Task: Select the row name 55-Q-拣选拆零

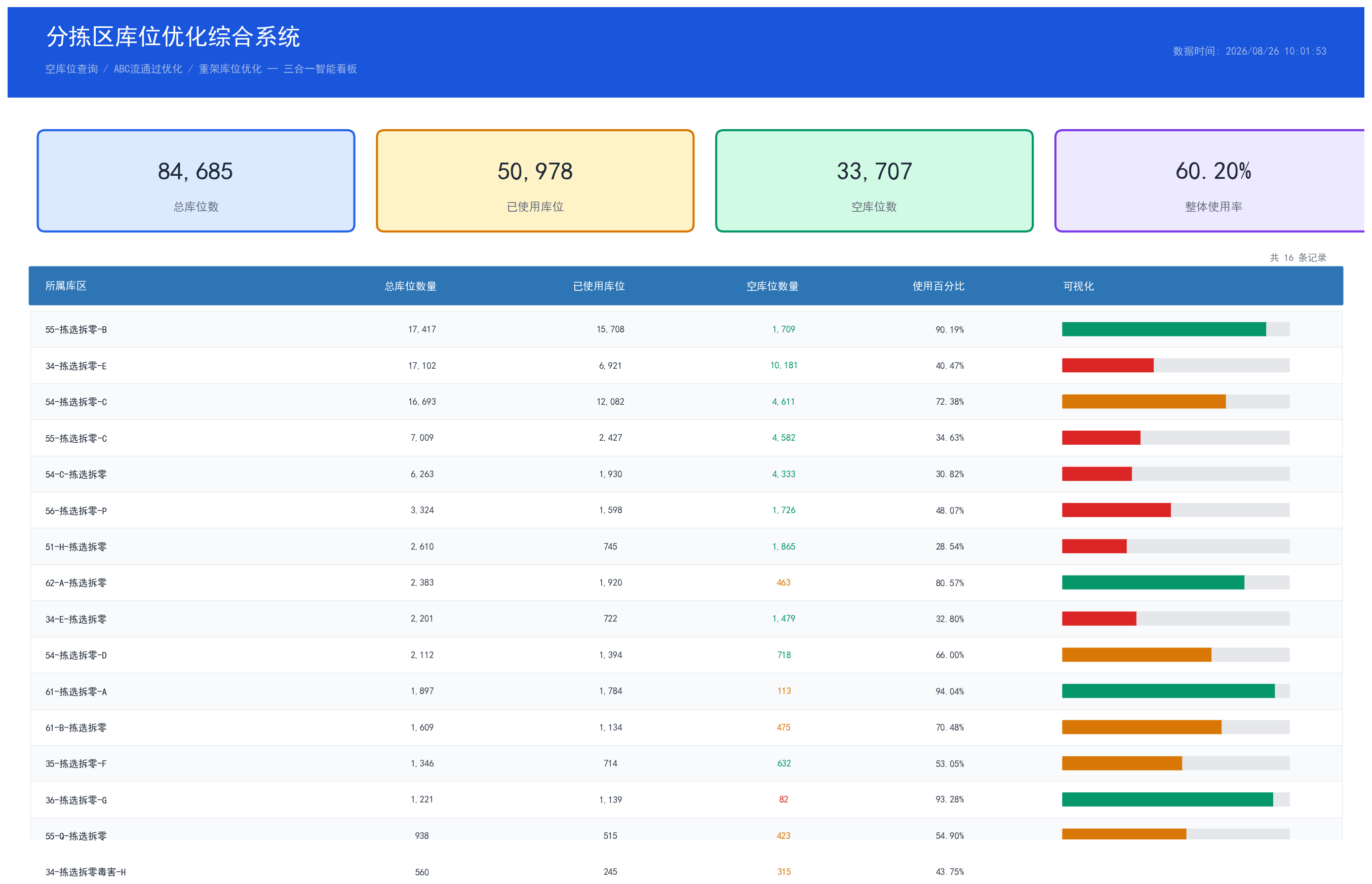Action: (76, 836)
